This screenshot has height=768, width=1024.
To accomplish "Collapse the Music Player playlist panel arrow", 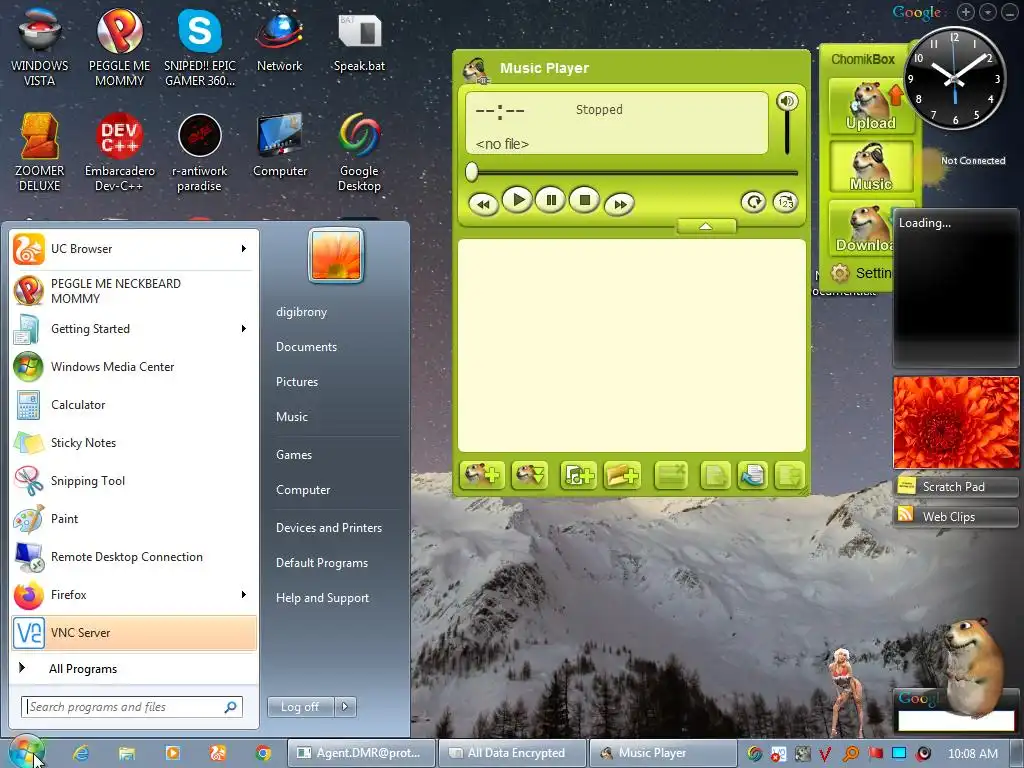I will pos(706,226).
